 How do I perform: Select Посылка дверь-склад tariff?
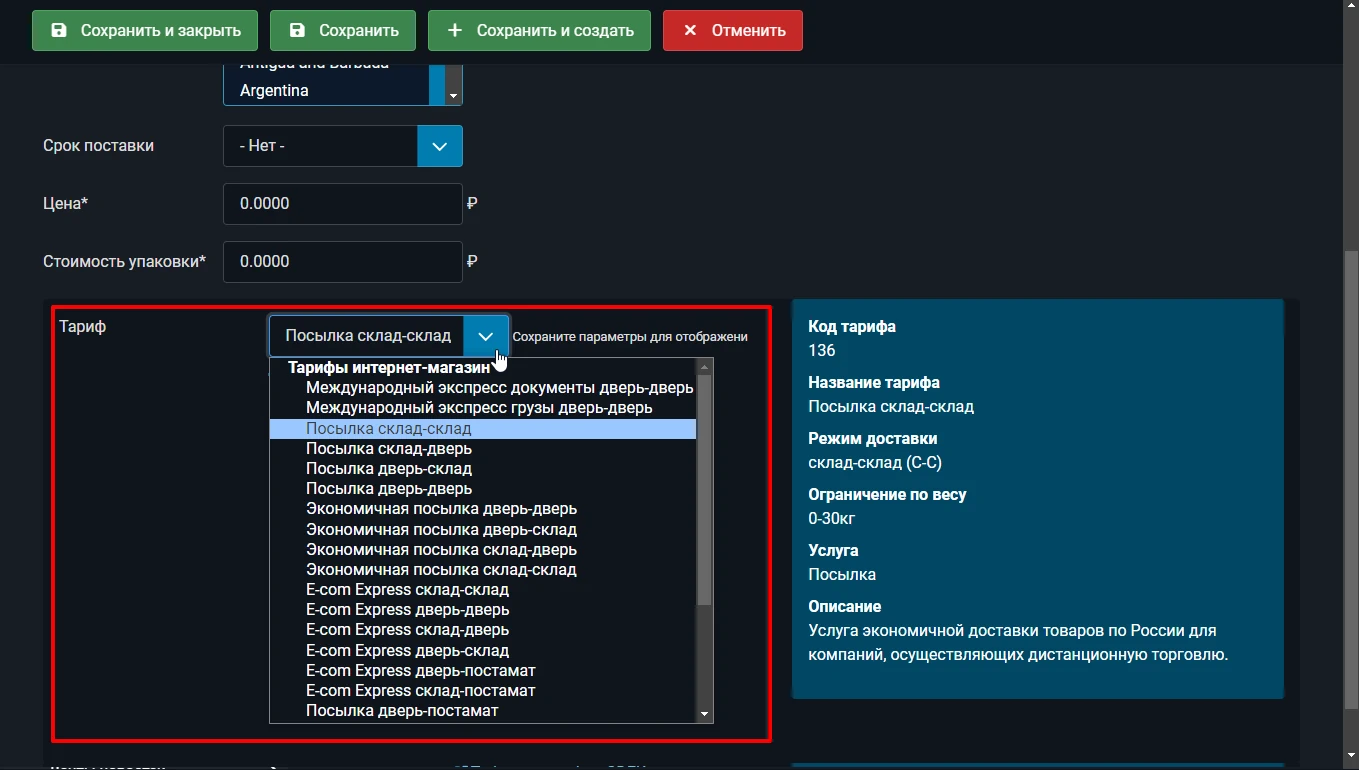(483, 469)
